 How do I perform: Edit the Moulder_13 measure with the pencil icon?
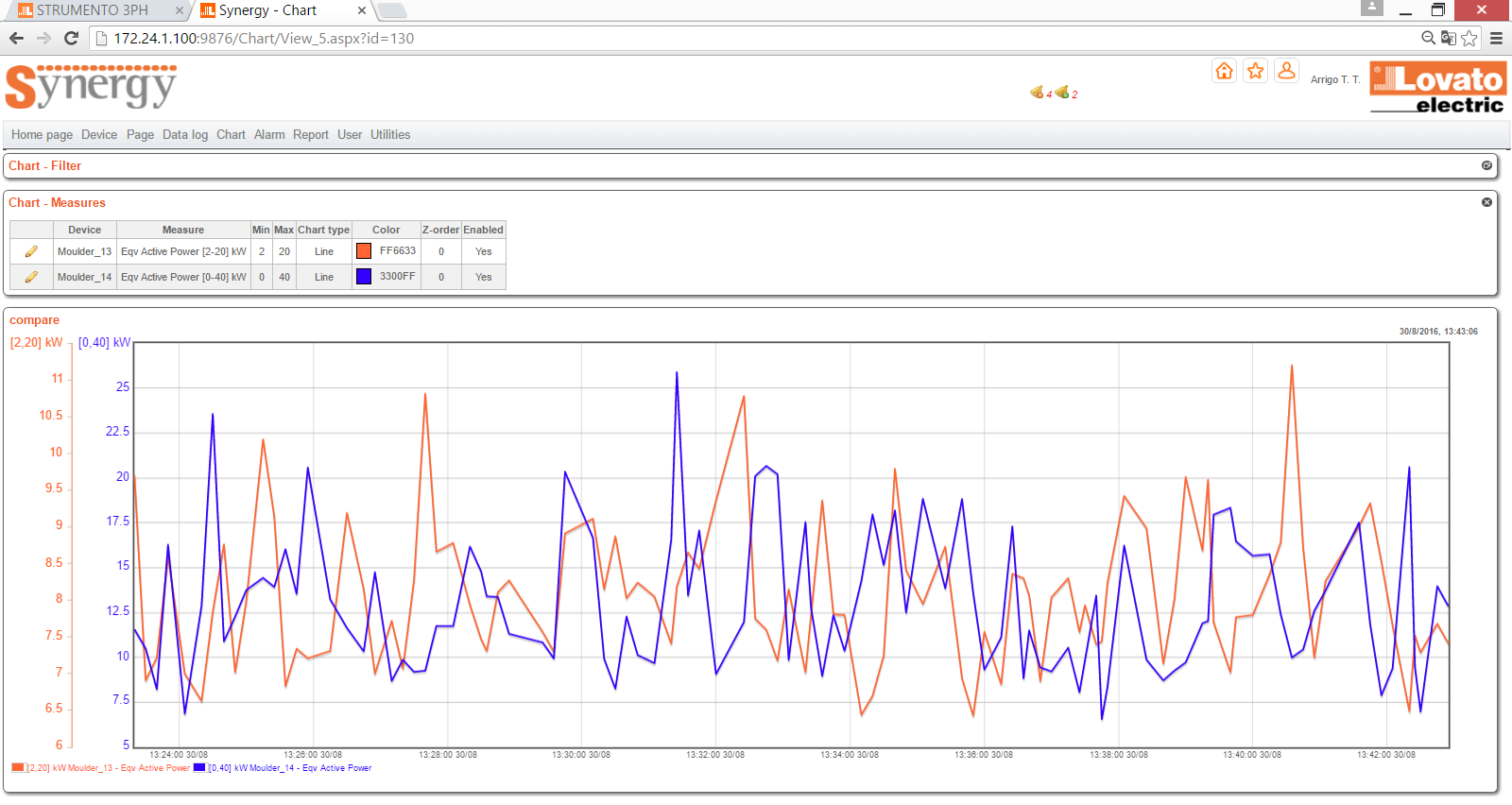[x=31, y=251]
